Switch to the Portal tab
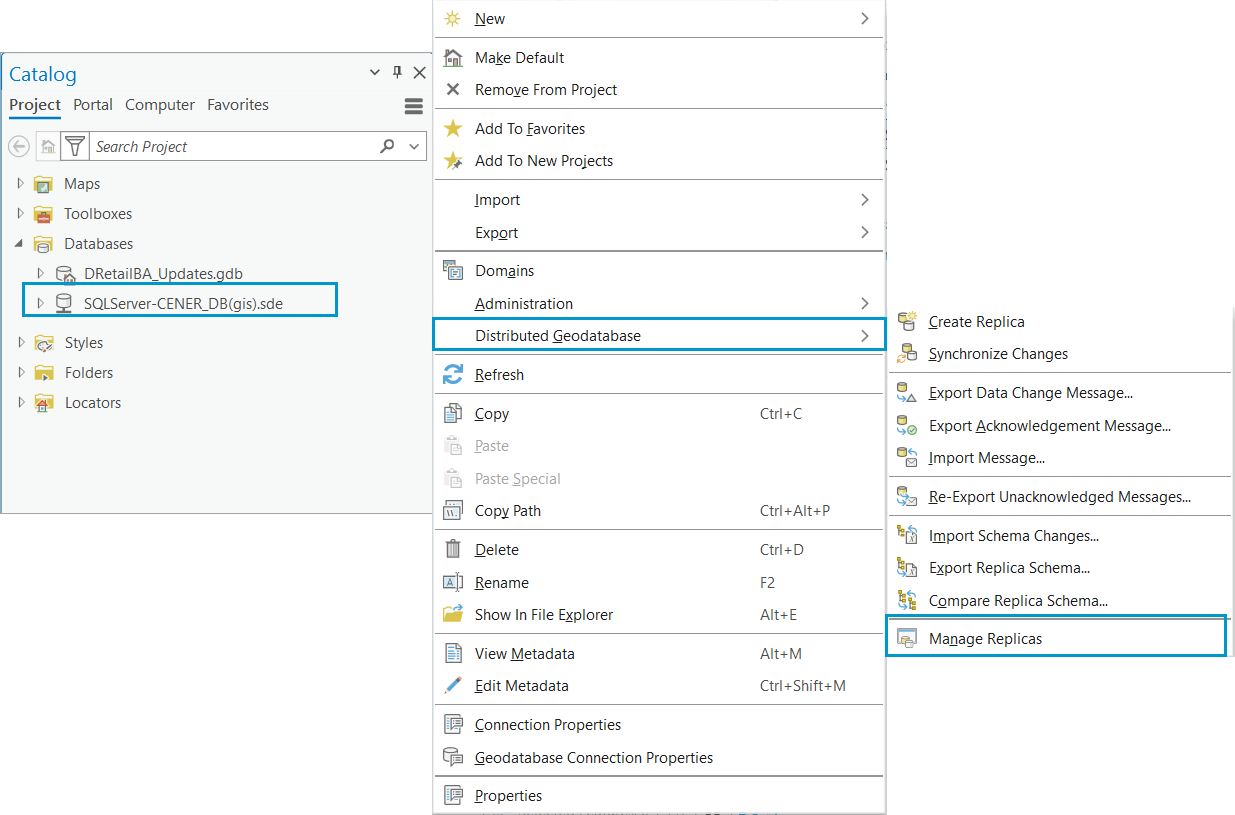 click(x=93, y=105)
